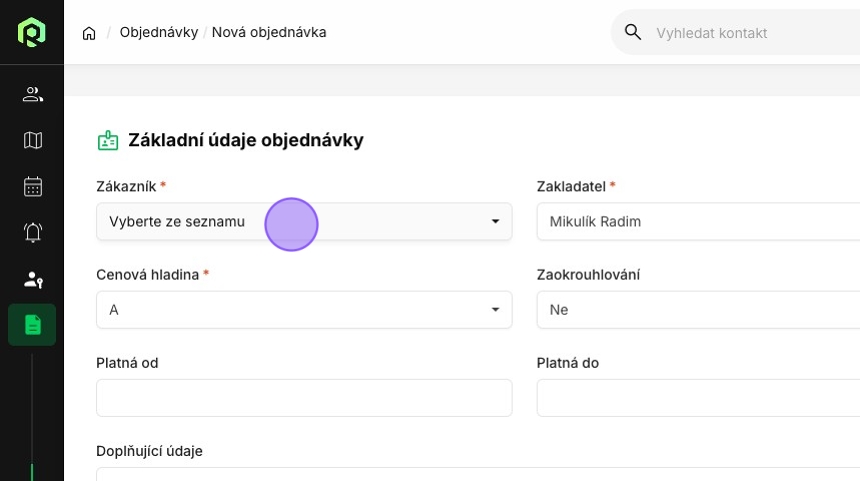Open the notifications bell icon
The width and height of the screenshot is (860, 481).
pos(33,233)
